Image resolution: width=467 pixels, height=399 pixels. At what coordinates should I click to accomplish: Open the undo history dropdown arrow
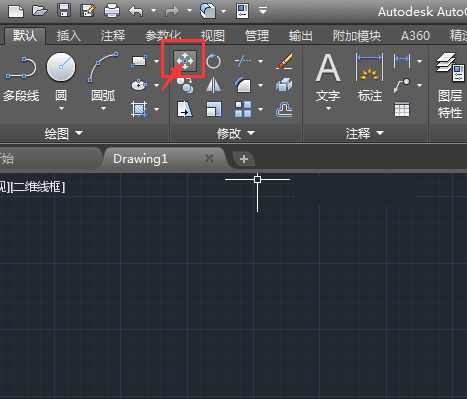[153, 11]
